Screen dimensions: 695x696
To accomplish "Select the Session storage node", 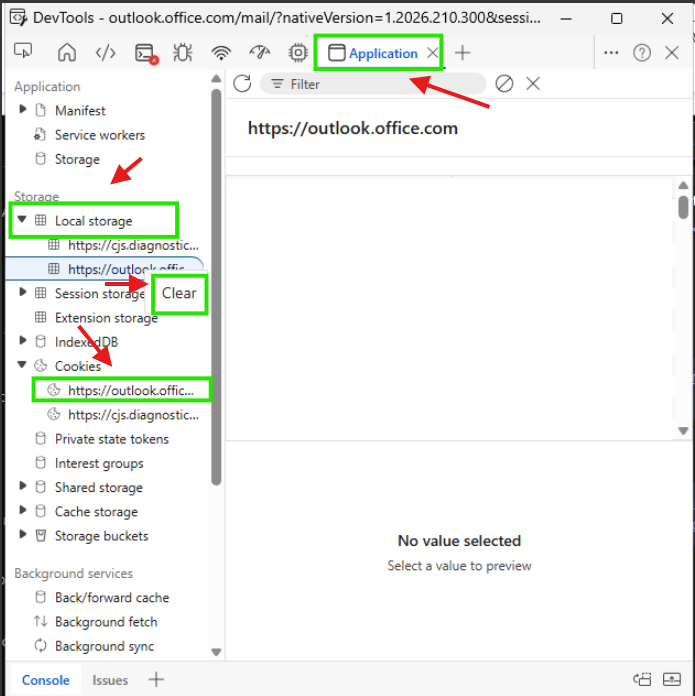I will pyautogui.click(x=100, y=293).
